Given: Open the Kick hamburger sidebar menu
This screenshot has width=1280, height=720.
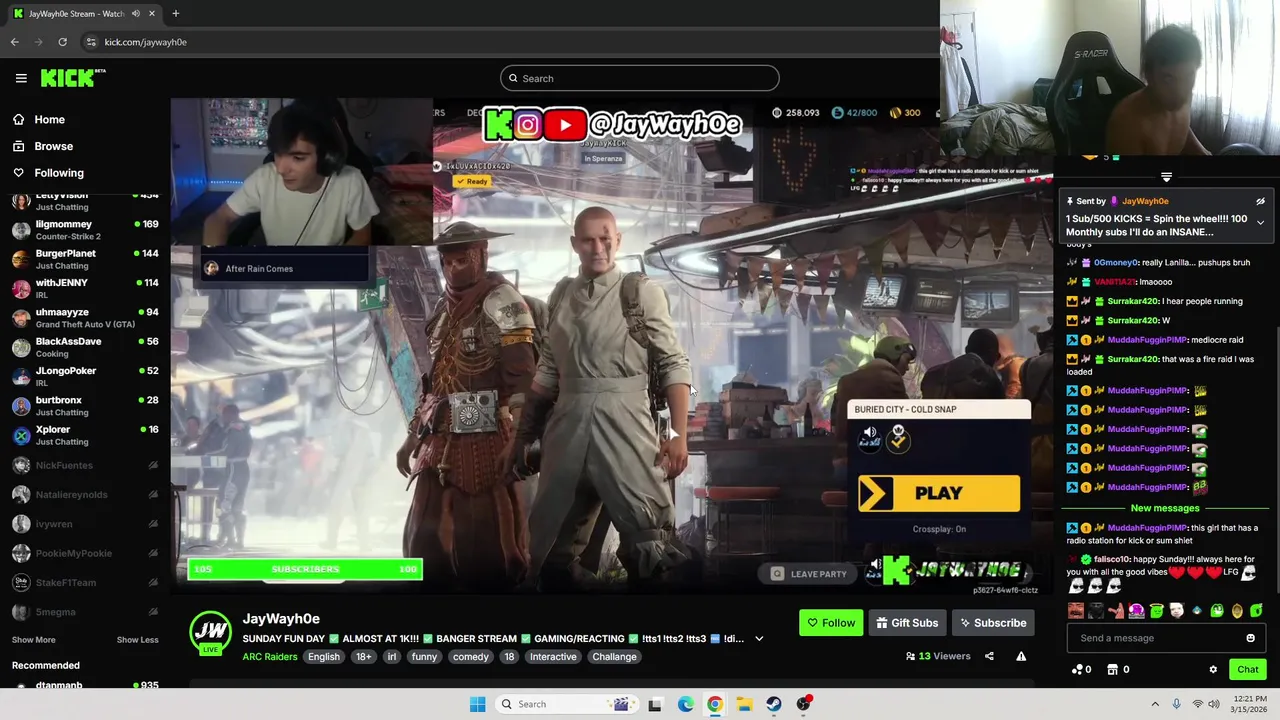Looking at the screenshot, I should pyautogui.click(x=21, y=78).
